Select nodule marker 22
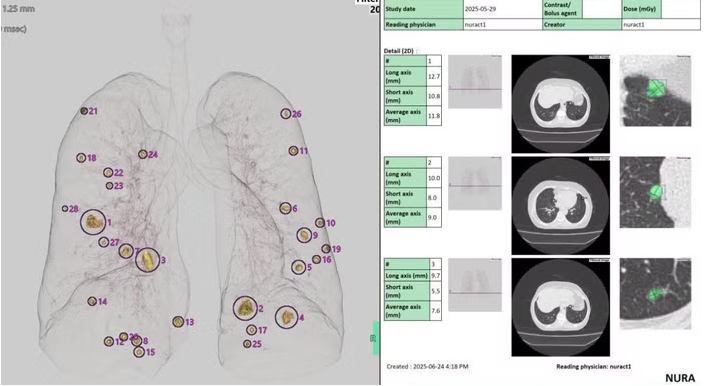This screenshot has width=712, height=386. click(x=108, y=173)
